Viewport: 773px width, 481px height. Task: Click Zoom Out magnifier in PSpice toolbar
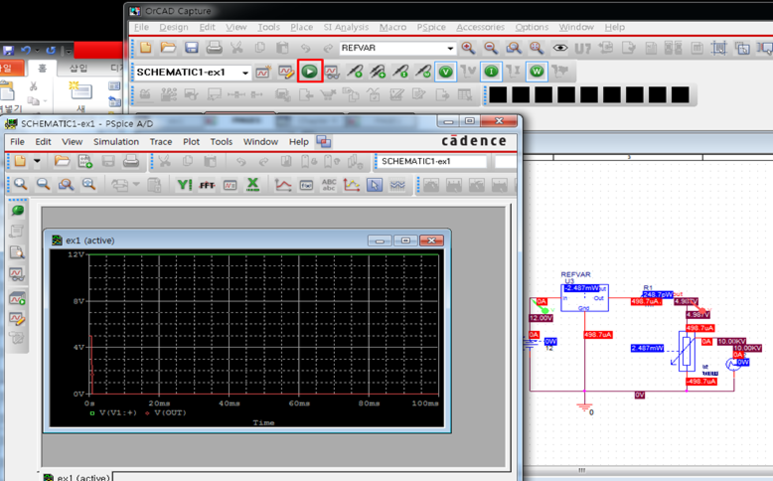click(x=43, y=184)
